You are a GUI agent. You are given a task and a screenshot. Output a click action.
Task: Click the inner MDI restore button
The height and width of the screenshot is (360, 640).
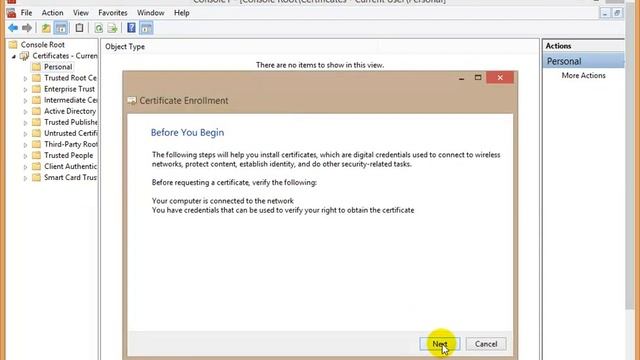617,13
